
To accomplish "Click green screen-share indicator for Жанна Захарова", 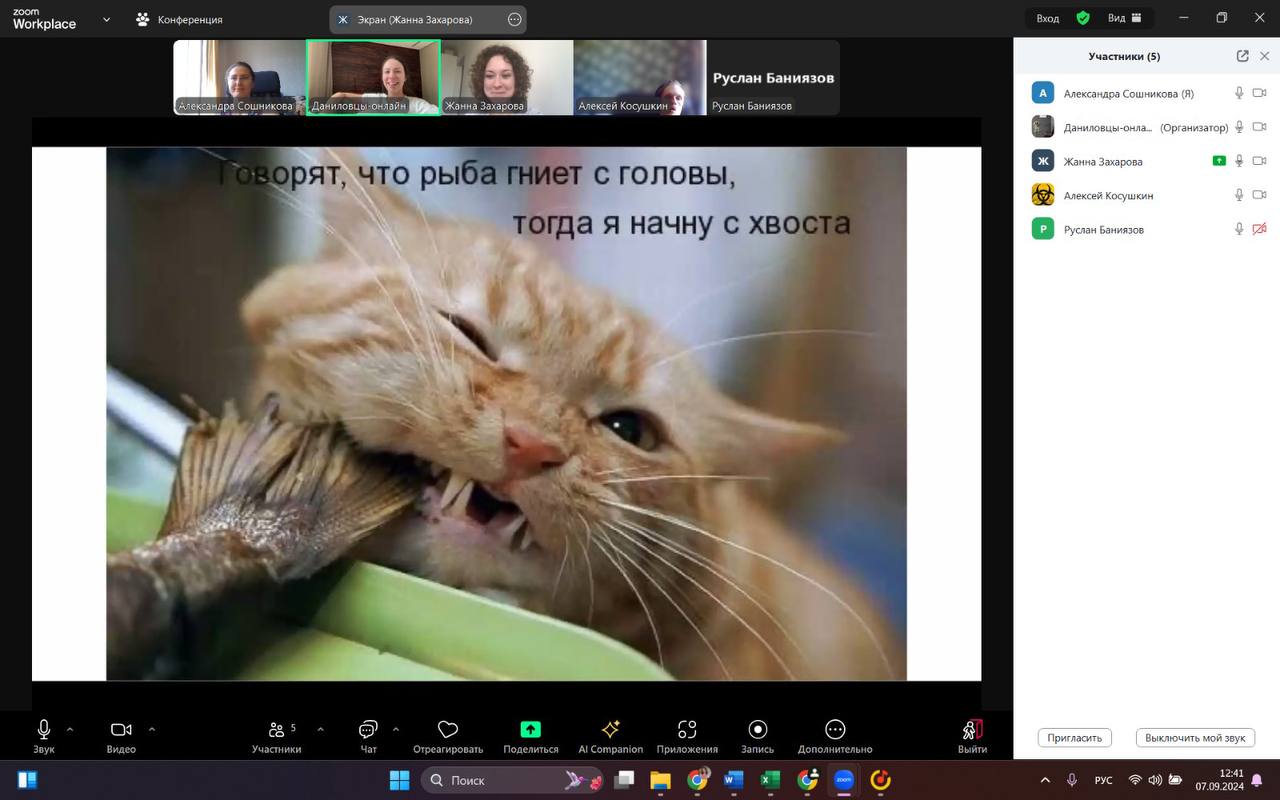I will (x=1219, y=161).
